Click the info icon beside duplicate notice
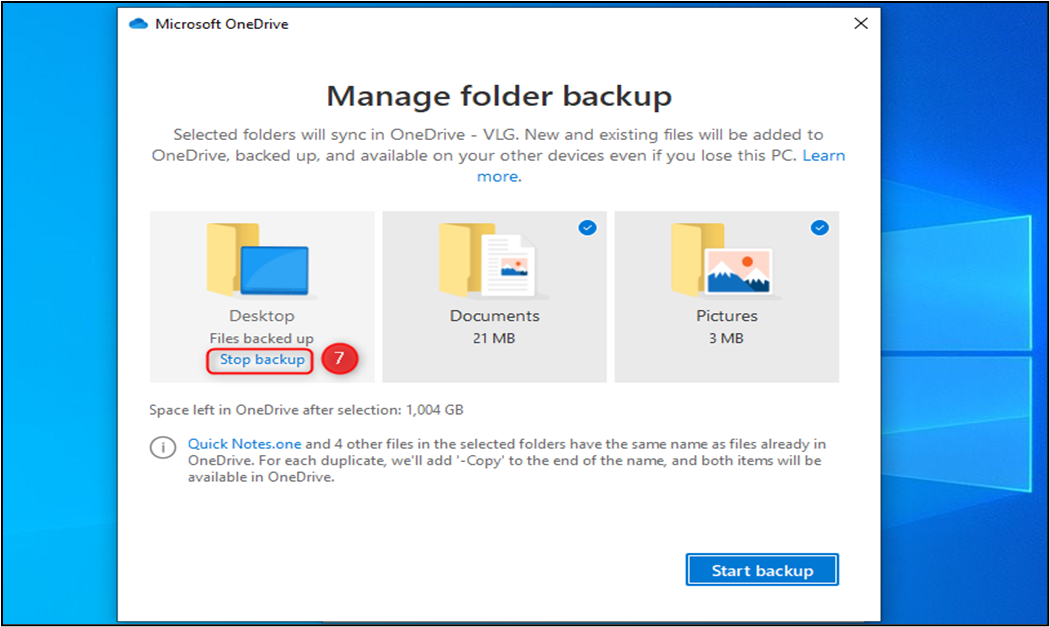The image size is (1050, 627). coord(163,447)
